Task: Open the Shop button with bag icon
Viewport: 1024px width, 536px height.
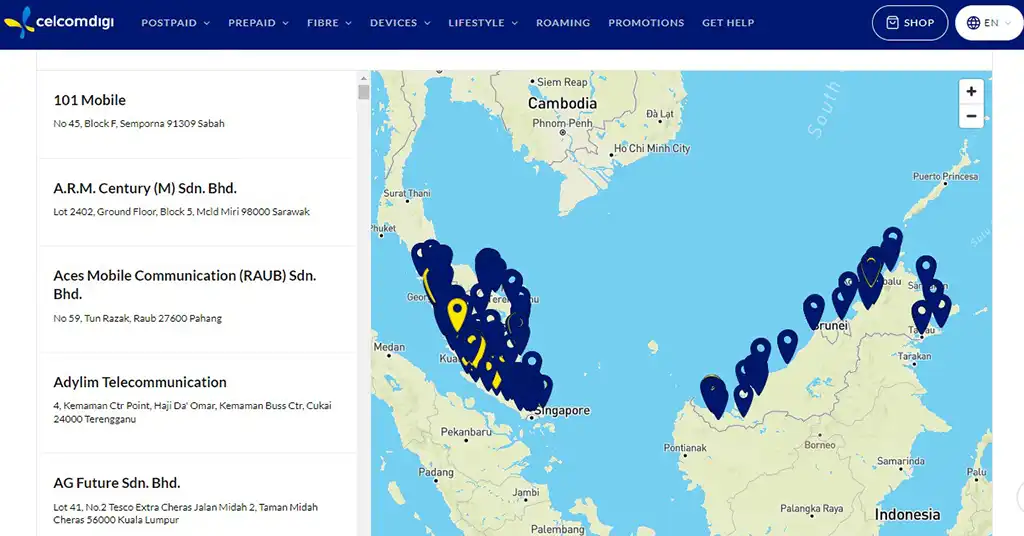Action: pos(910,23)
